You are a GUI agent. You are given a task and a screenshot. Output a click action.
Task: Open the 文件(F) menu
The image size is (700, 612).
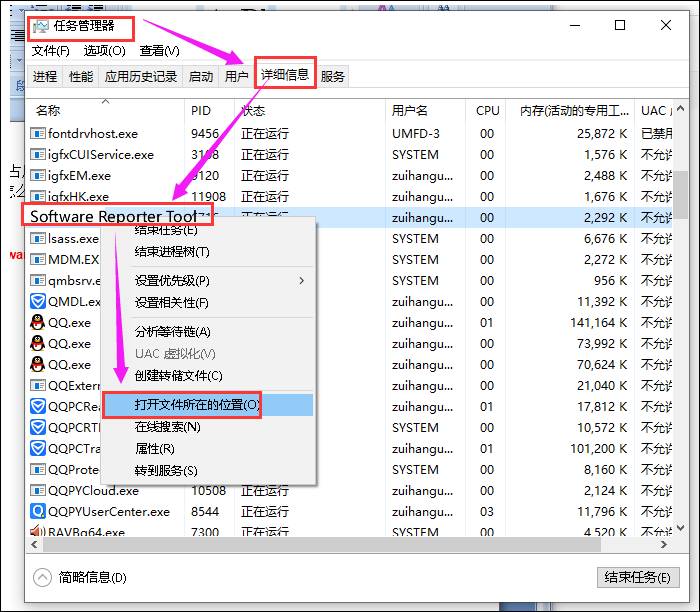click(x=50, y=51)
